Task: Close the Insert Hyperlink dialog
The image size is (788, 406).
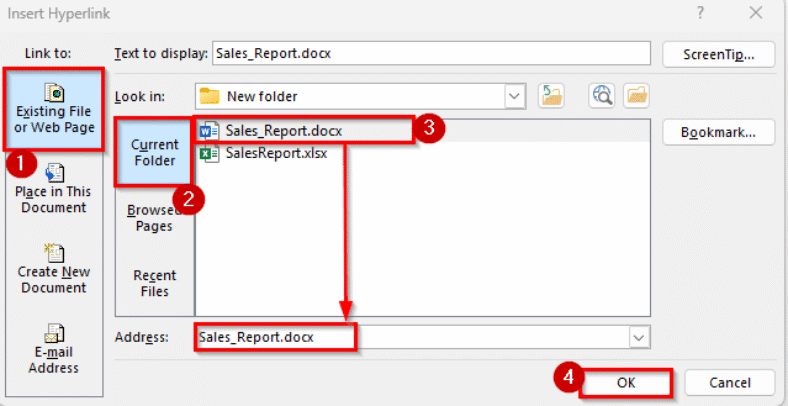Action: coord(756,14)
